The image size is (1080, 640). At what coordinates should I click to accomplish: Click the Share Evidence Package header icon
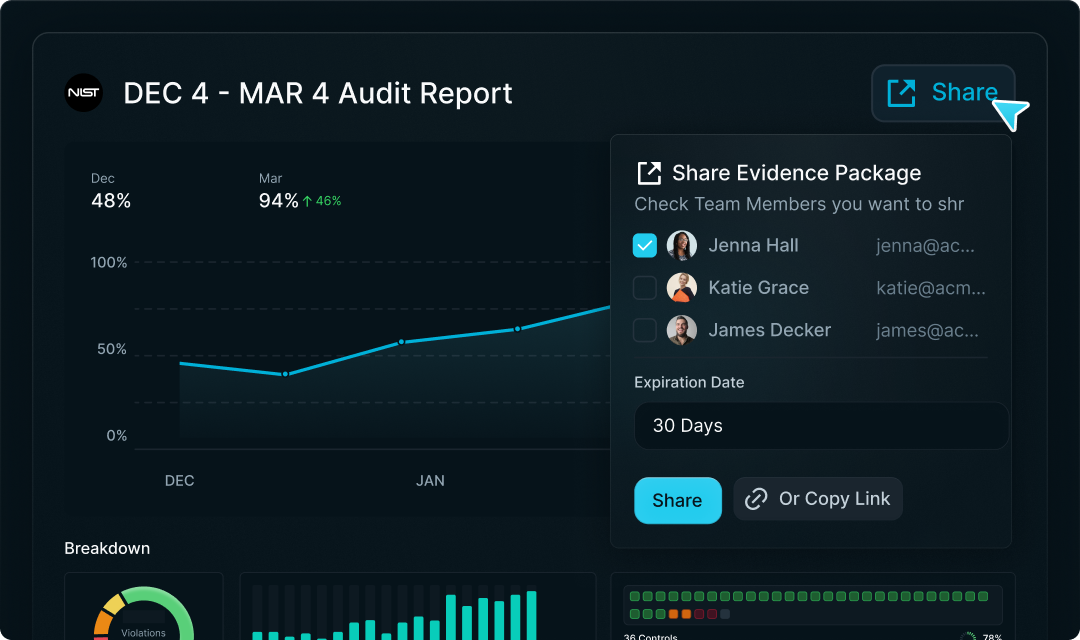(649, 173)
